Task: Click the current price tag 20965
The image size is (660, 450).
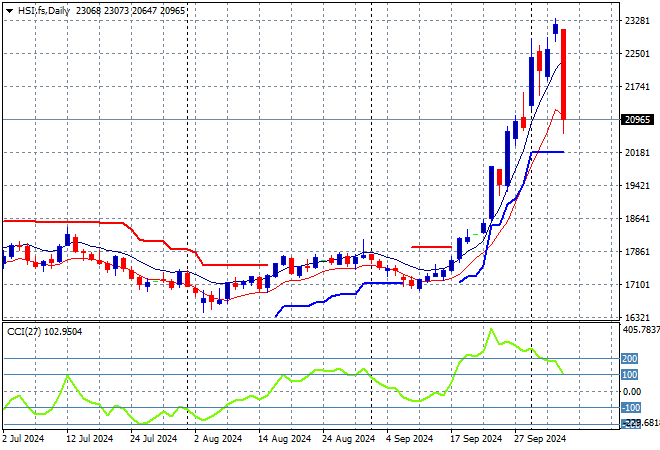Action: tap(637, 120)
